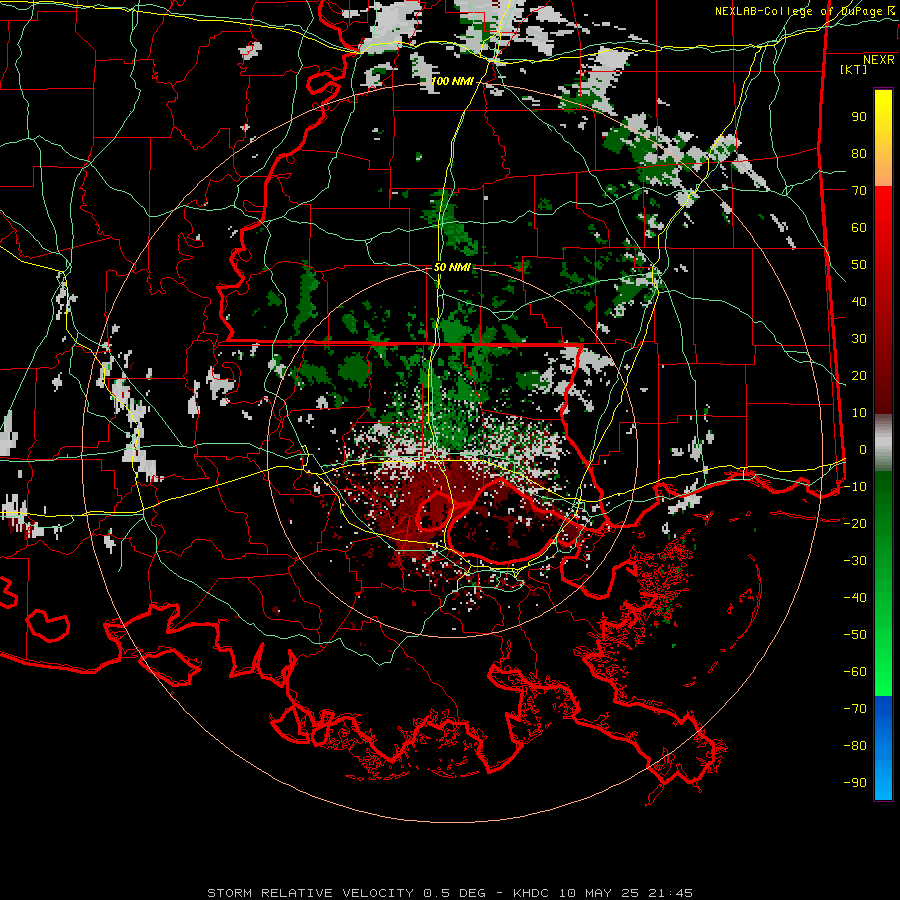This screenshot has width=900, height=900.
Task: Click the 0 knots scale label
Action: pos(863,450)
